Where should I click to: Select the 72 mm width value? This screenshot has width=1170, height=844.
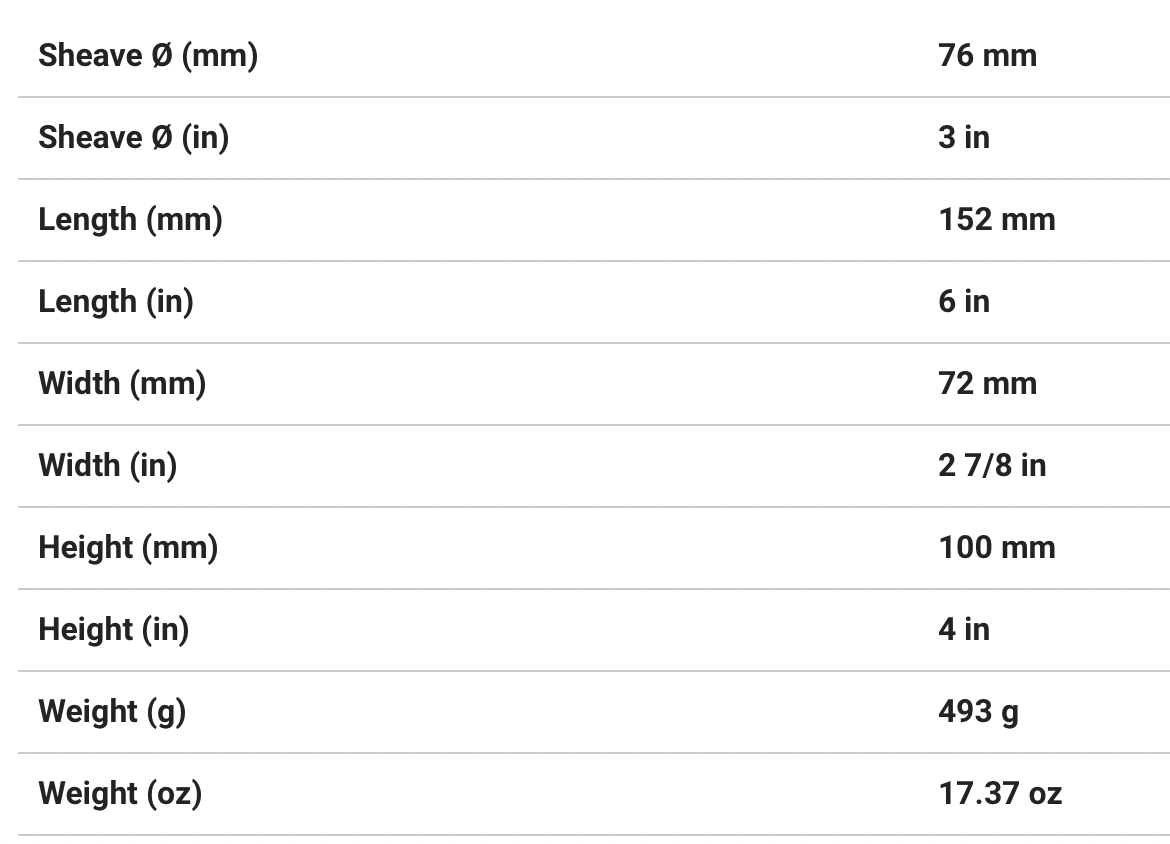(x=987, y=384)
